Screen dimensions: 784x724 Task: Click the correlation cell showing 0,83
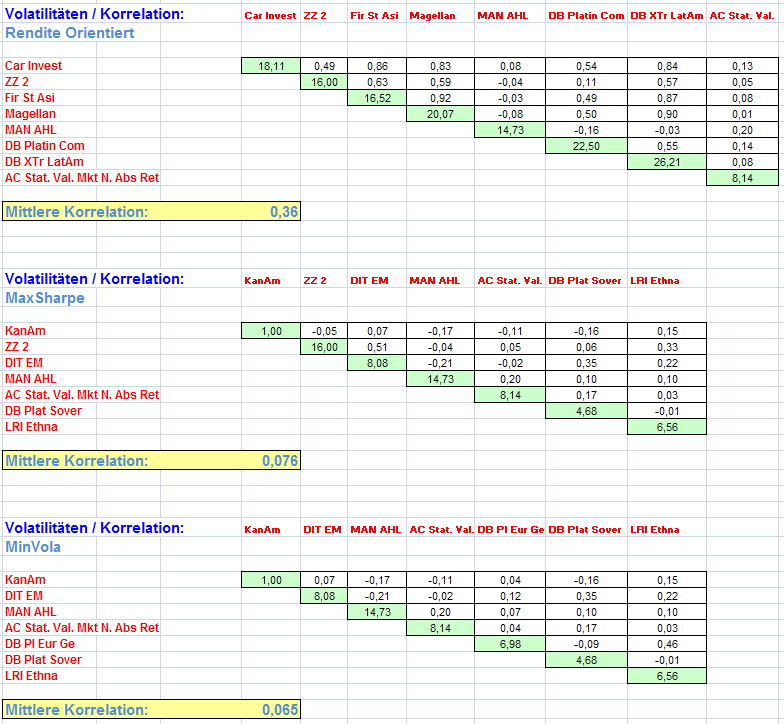(440, 66)
